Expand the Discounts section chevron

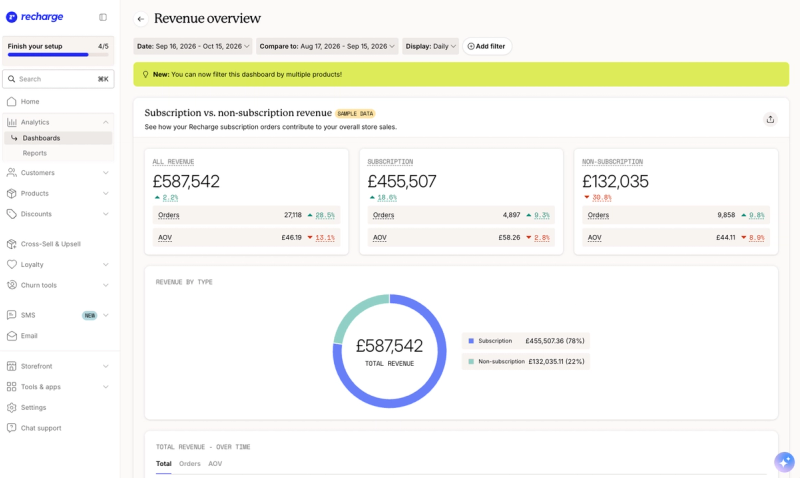106,214
